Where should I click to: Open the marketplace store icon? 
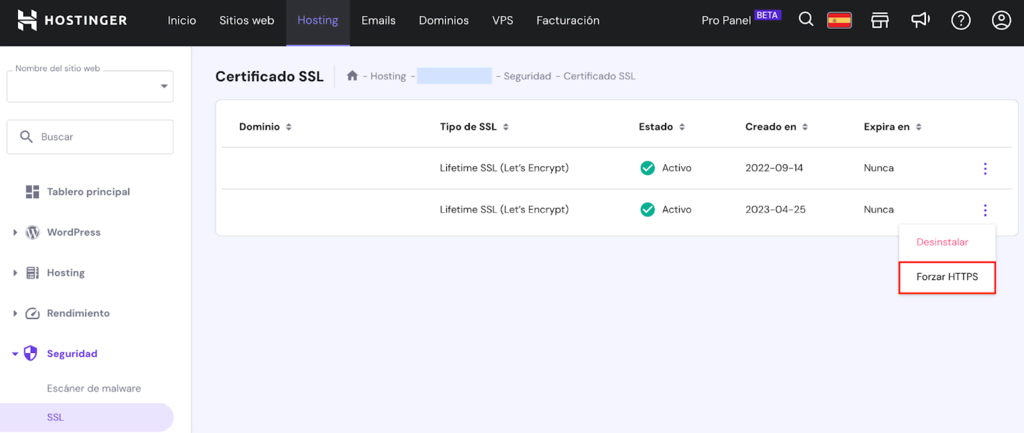[880, 20]
